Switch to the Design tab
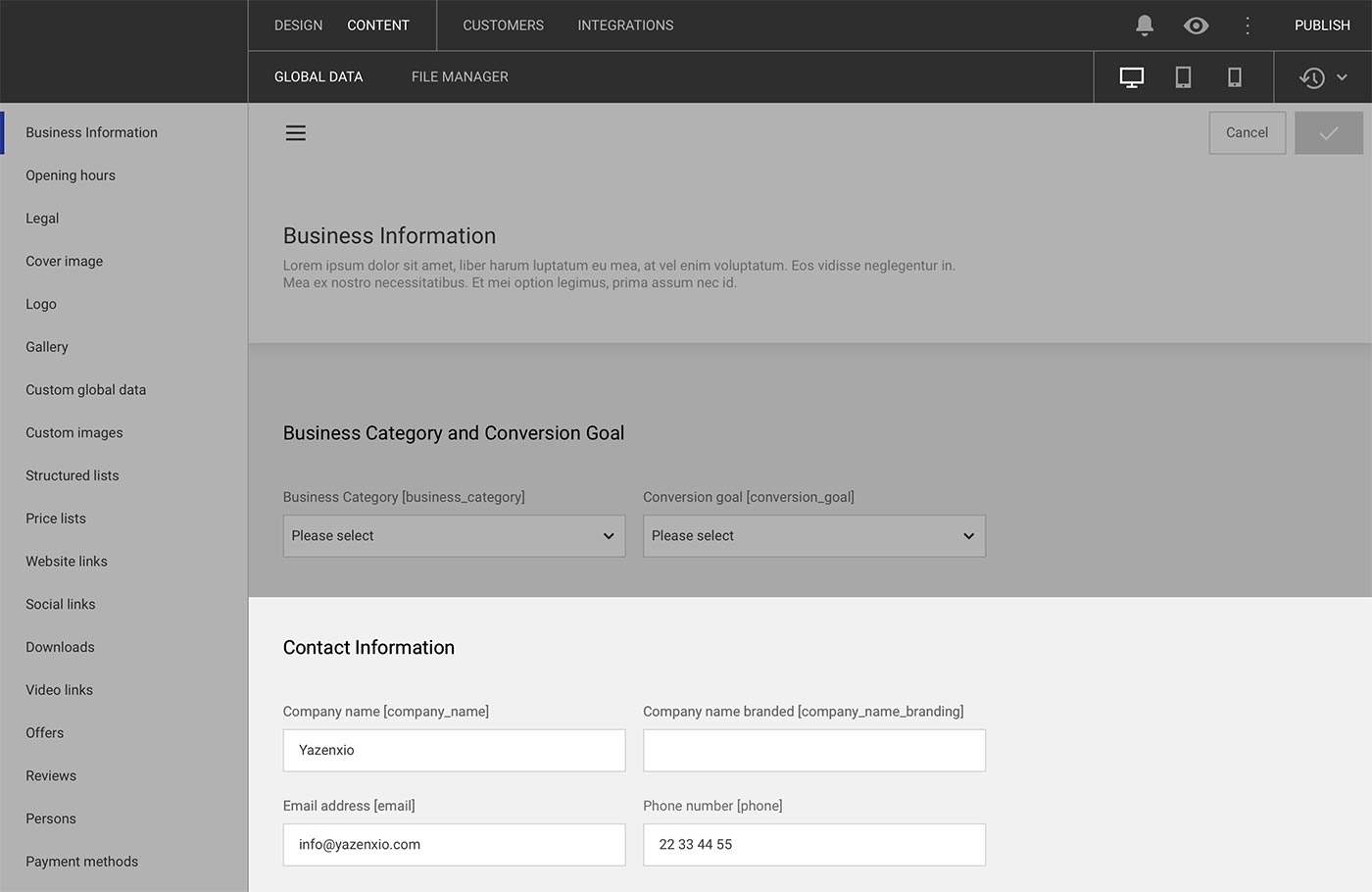This screenshot has height=892, width=1372. click(298, 25)
